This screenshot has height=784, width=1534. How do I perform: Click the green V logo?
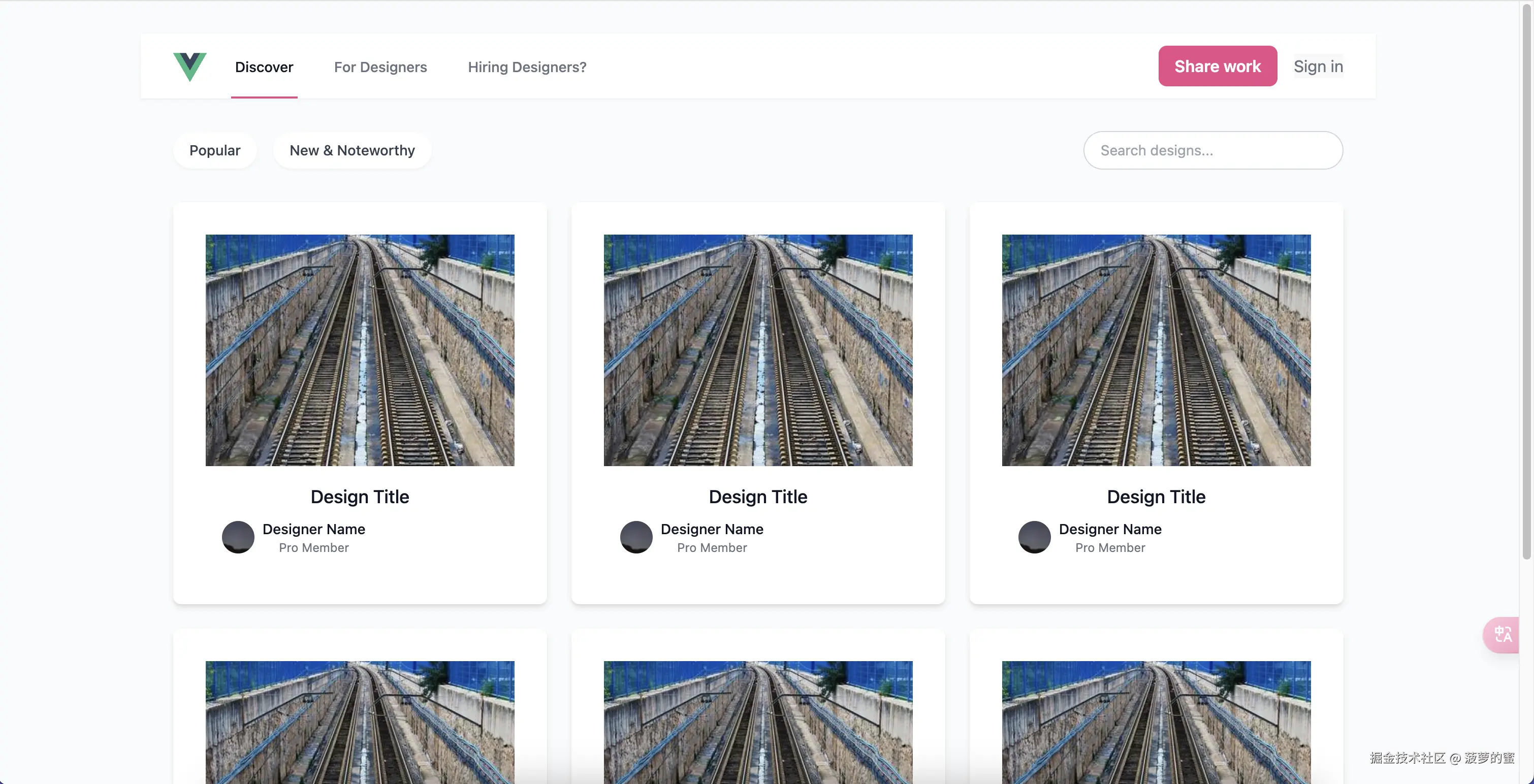[x=189, y=66]
